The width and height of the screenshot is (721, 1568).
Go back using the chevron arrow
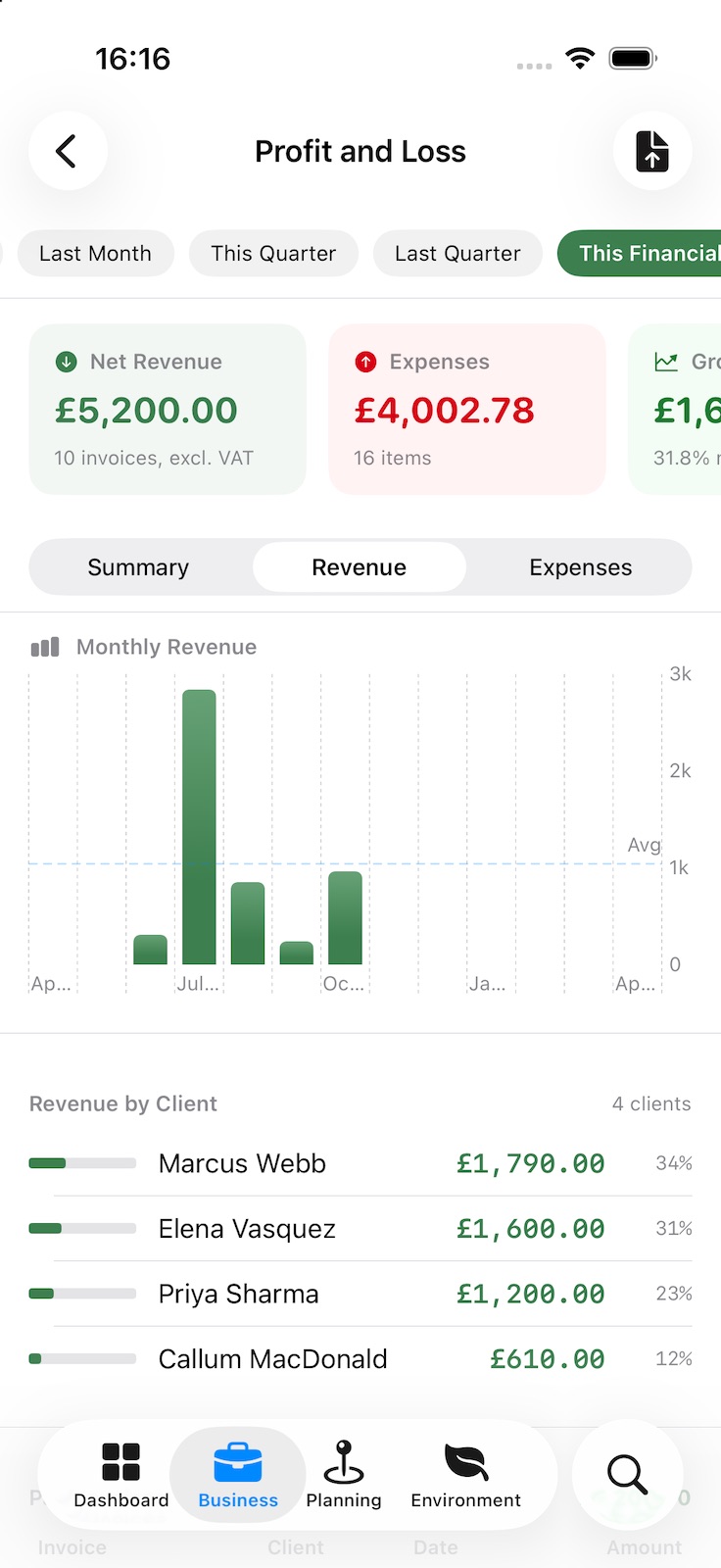[67, 151]
